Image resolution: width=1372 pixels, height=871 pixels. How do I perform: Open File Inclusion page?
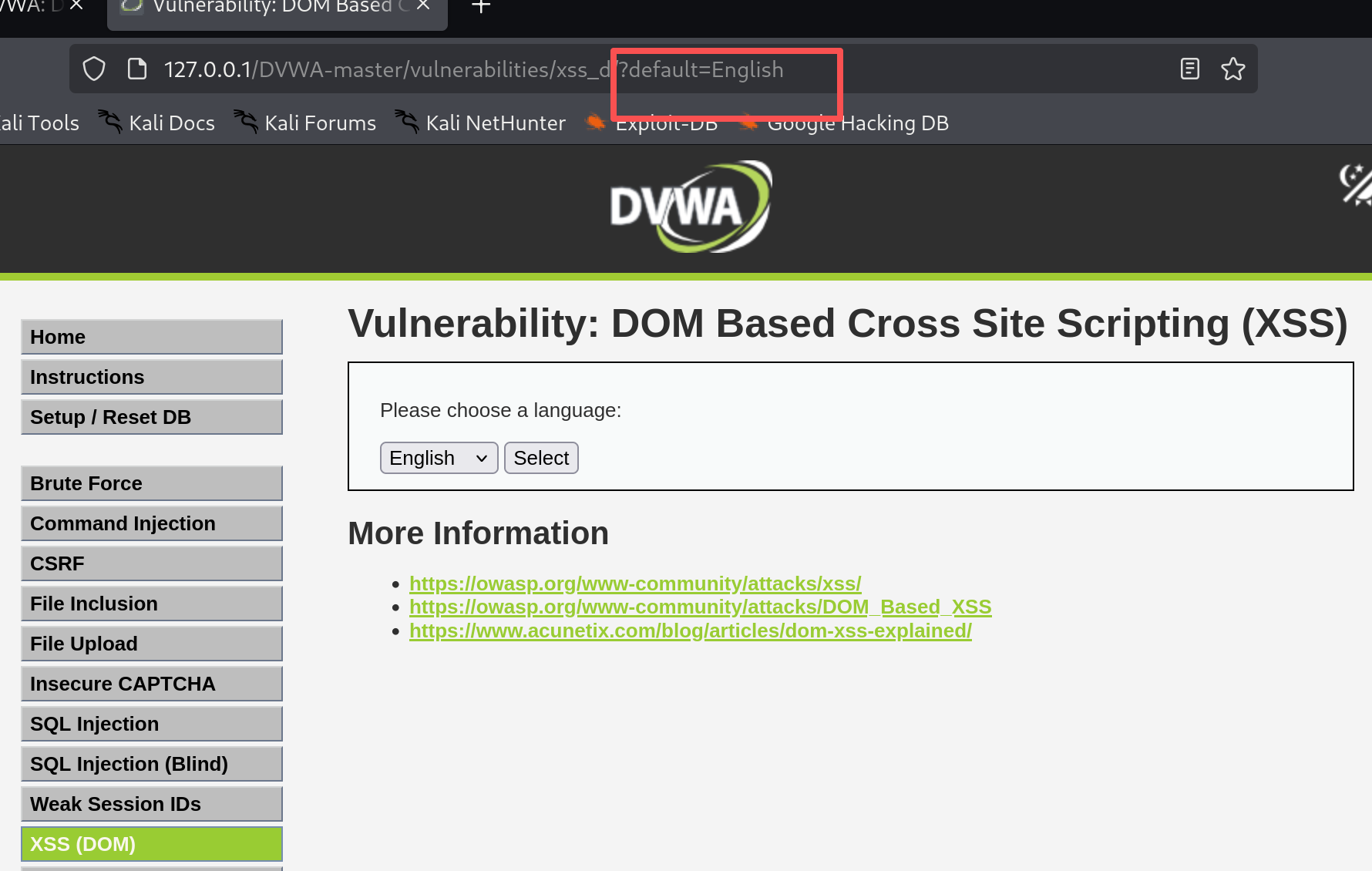pyautogui.click(x=152, y=604)
